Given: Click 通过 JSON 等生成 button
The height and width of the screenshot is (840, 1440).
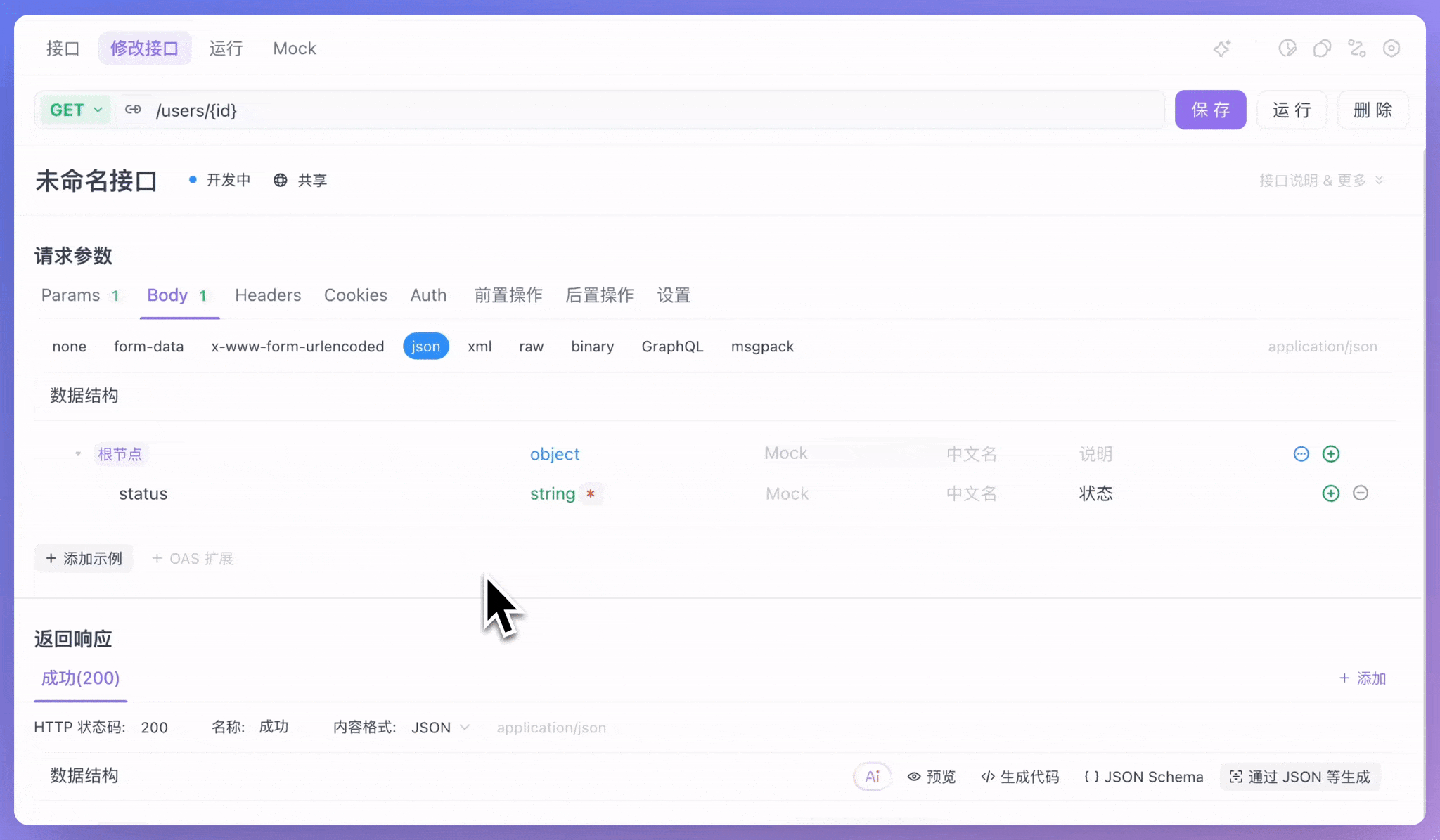Looking at the screenshot, I should click(1300, 777).
